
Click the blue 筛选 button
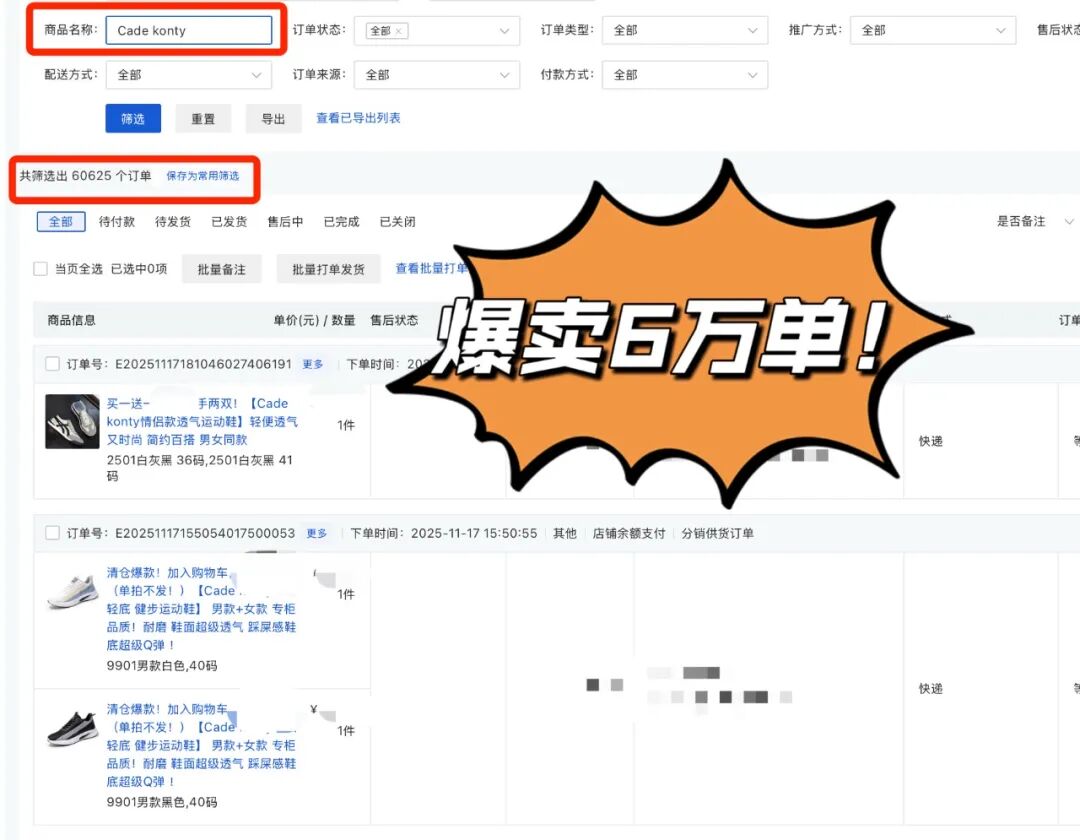point(133,118)
